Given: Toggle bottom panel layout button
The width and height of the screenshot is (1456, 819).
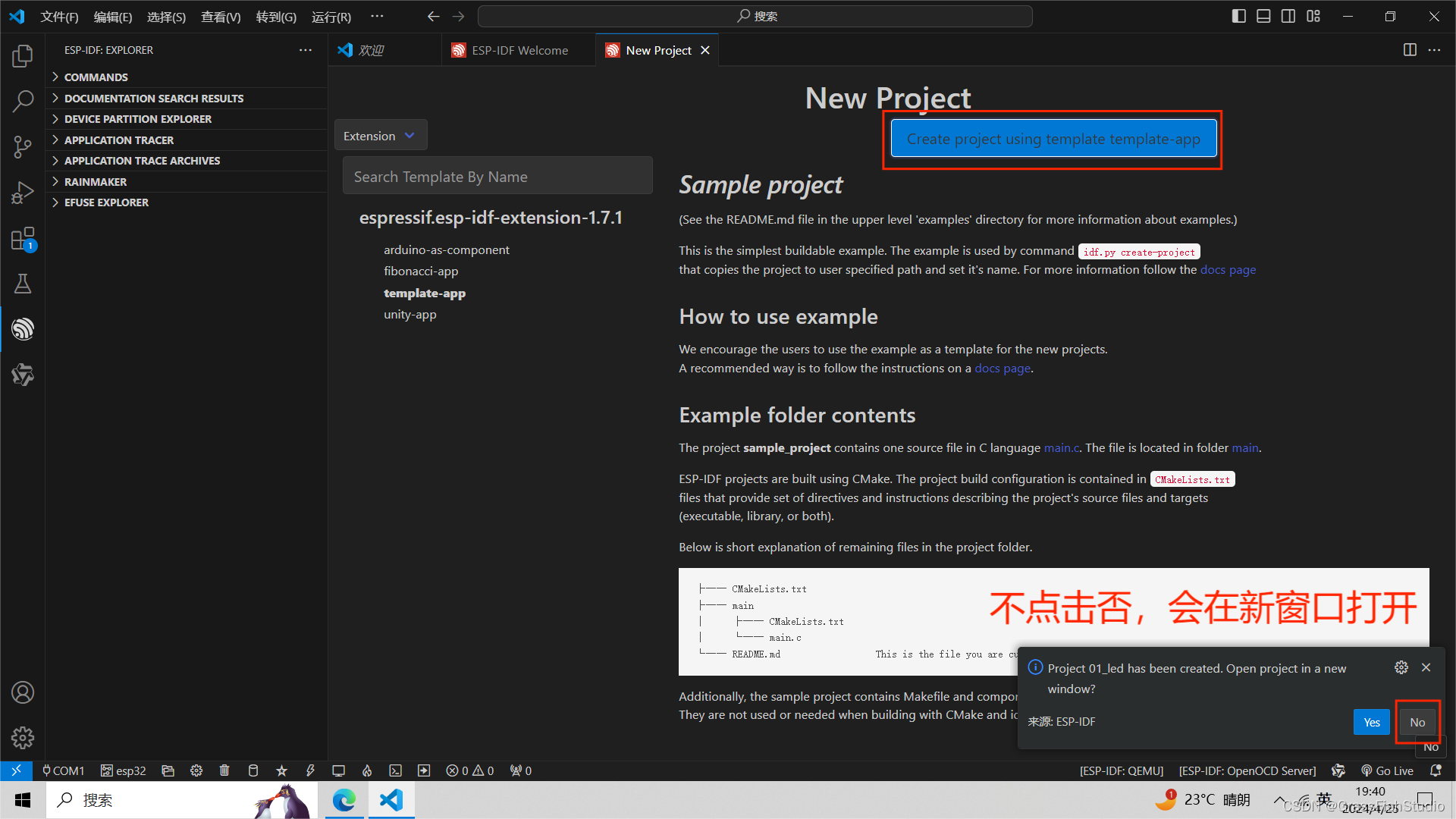Looking at the screenshot, I should (1263, 16).
